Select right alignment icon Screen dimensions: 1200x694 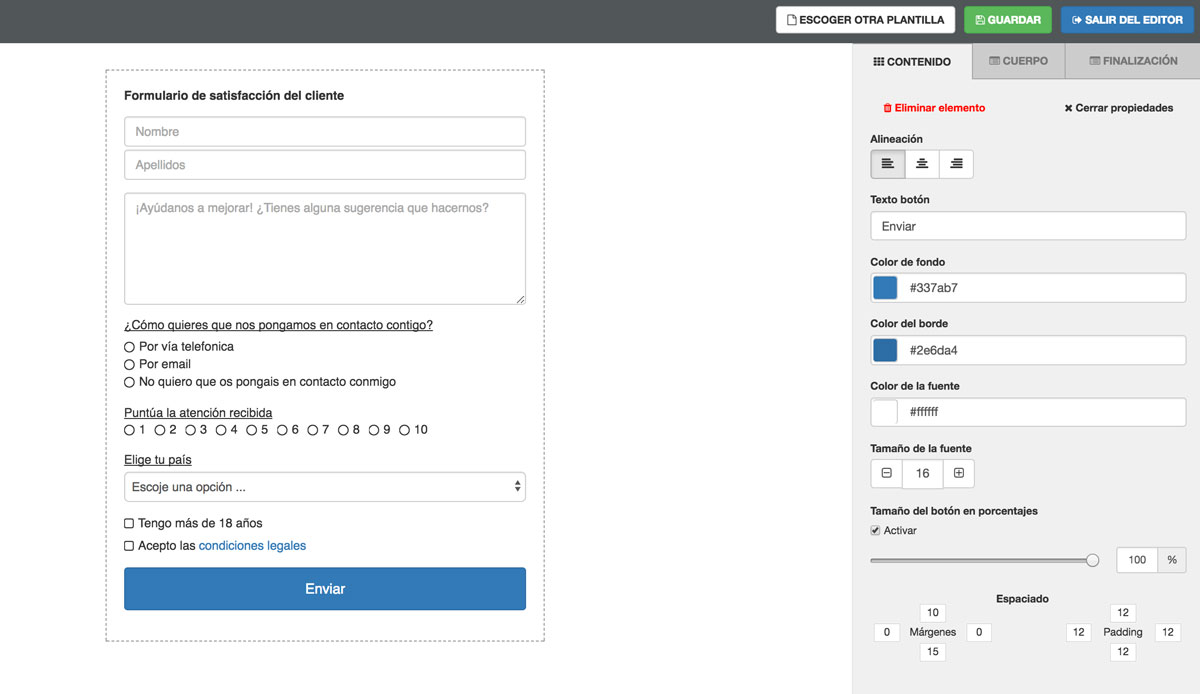click(956, 164)
